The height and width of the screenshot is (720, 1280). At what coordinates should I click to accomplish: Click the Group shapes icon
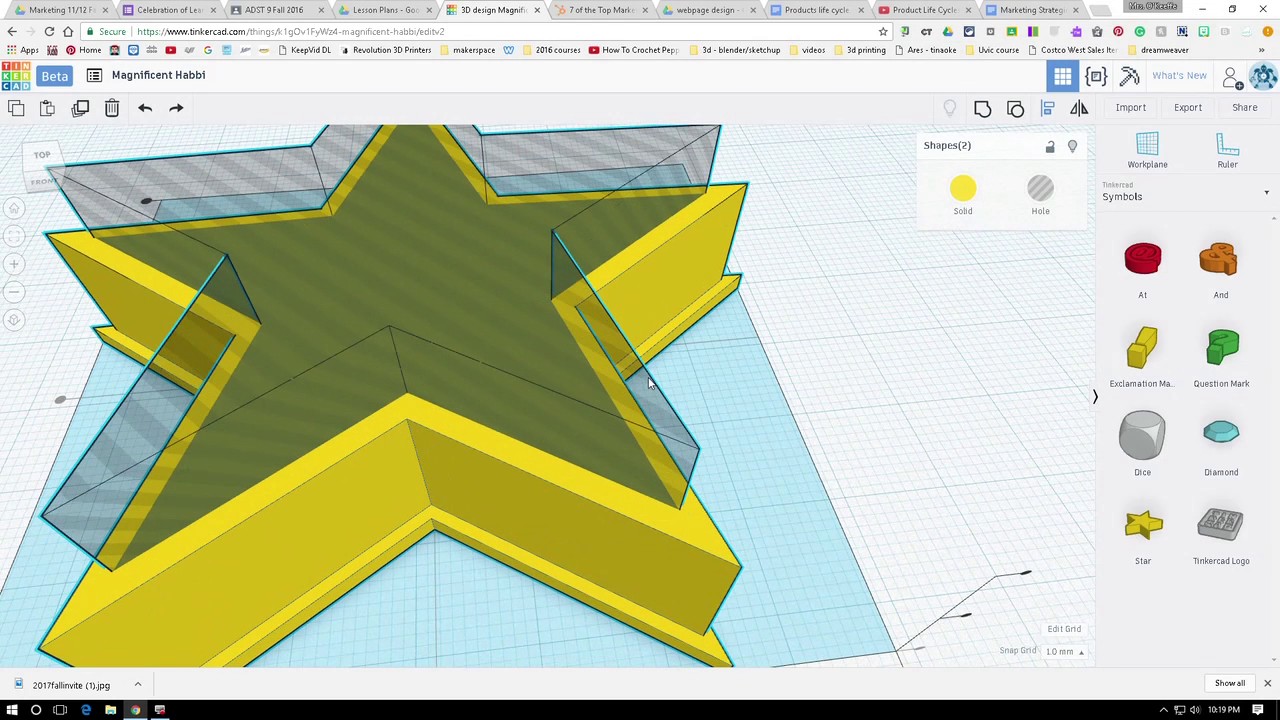pos(982,108)
